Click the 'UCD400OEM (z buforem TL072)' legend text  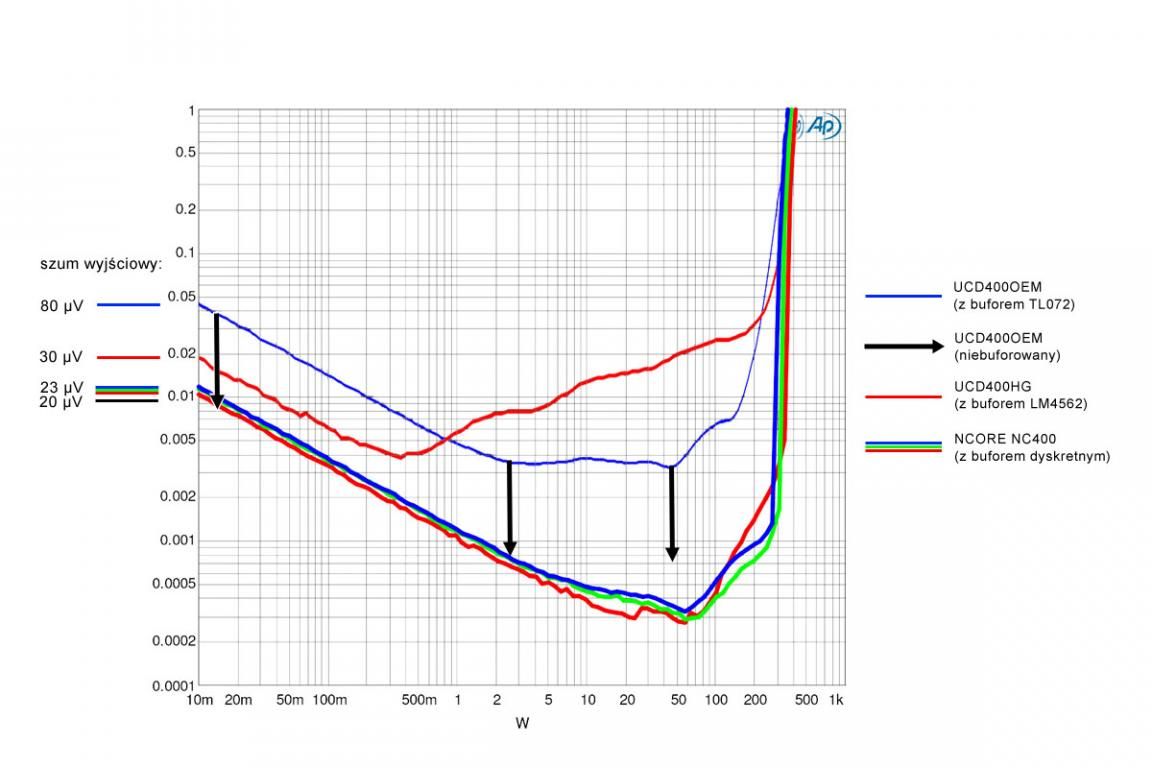coord(1014,295)
